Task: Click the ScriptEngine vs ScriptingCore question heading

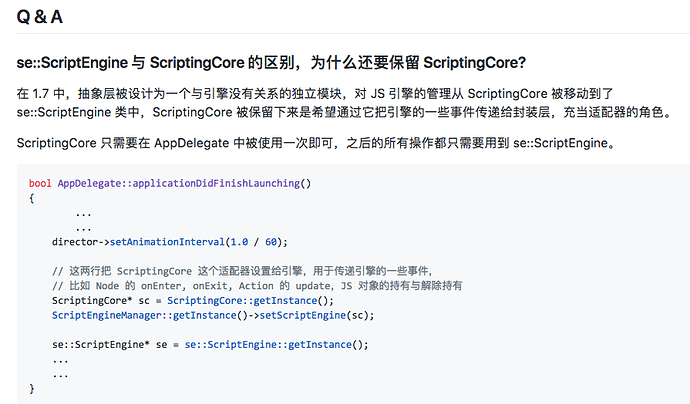Action: (x=271, y=63)
